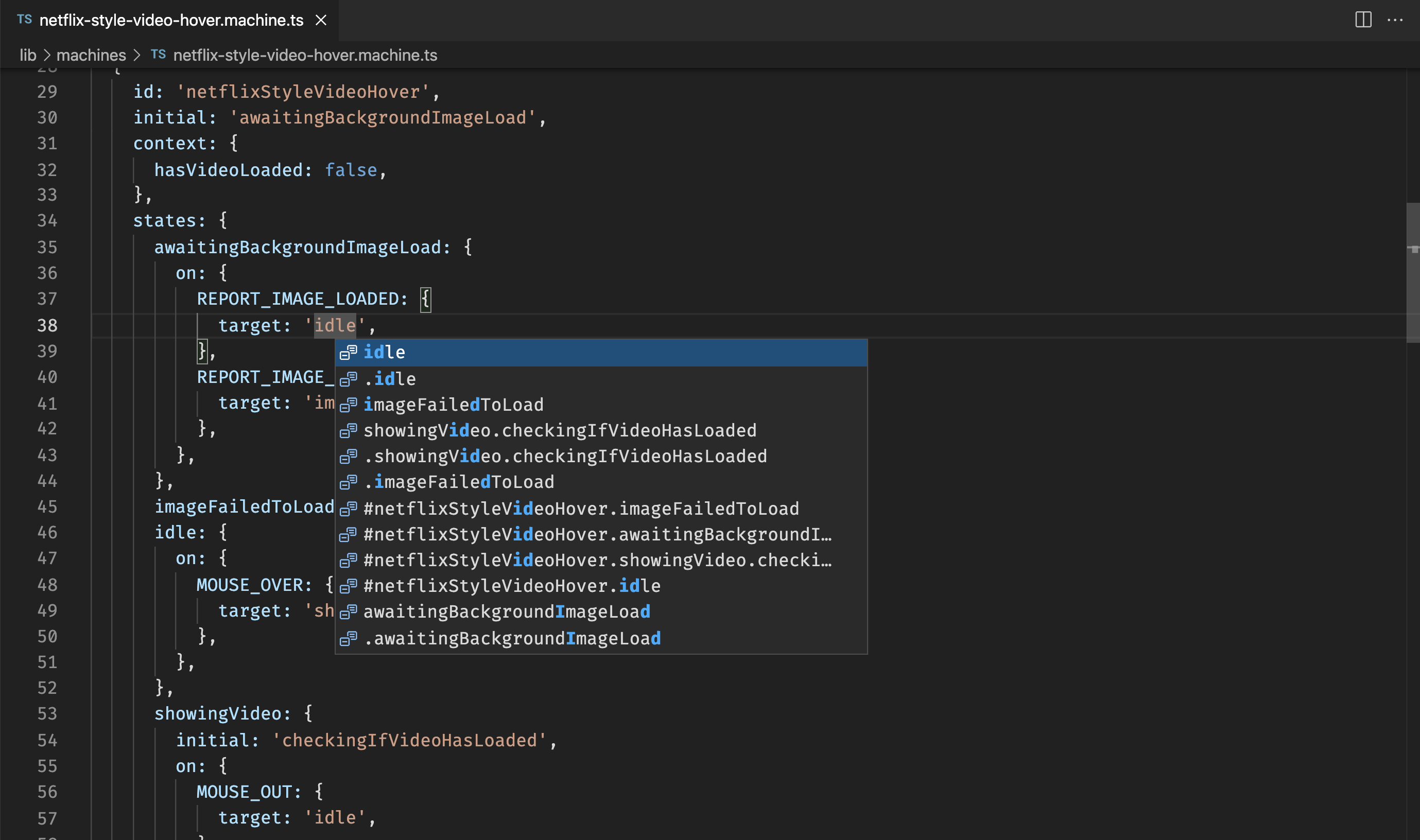Click line number 46 in the gutter
This screenshot has height=840, width=1420.
tap(47, 532)
